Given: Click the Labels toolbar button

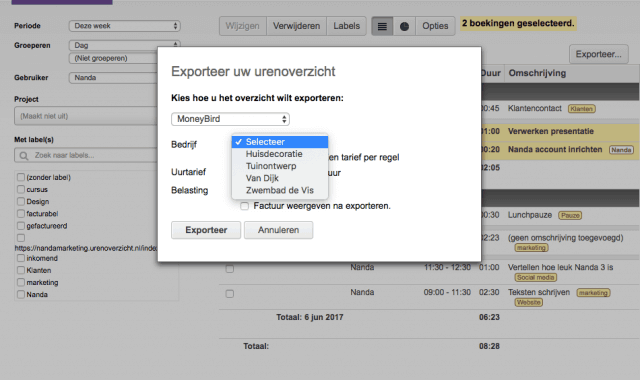Looking at the screenshot, I should click(x=347, y=26).
